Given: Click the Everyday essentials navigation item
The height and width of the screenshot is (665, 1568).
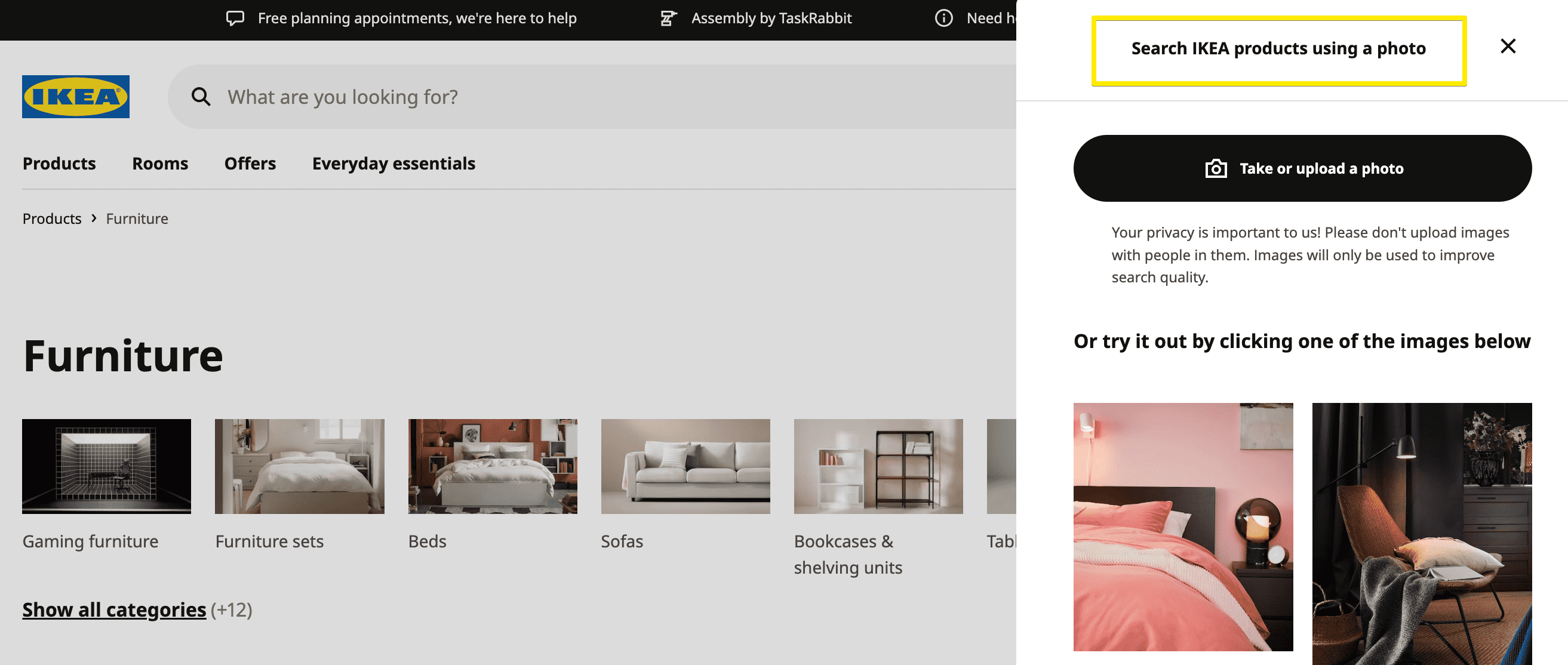Looking at the screenshot, I should tap(393, 163).
